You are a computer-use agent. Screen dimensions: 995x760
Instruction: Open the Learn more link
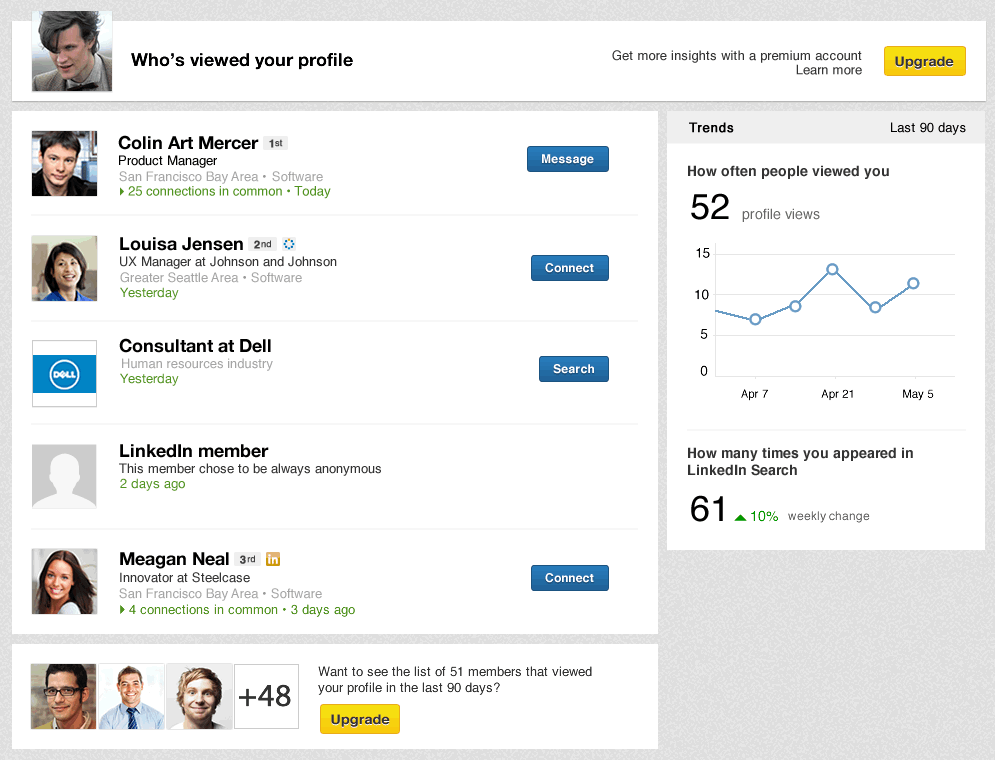(x=828, y=70)
